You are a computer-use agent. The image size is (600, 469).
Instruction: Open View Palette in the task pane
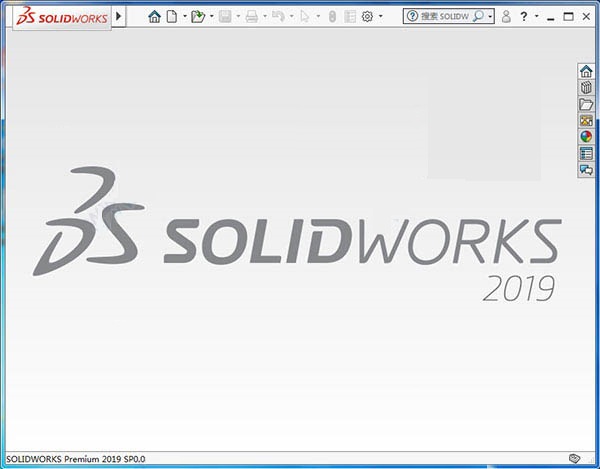click(x=586, y=121)
